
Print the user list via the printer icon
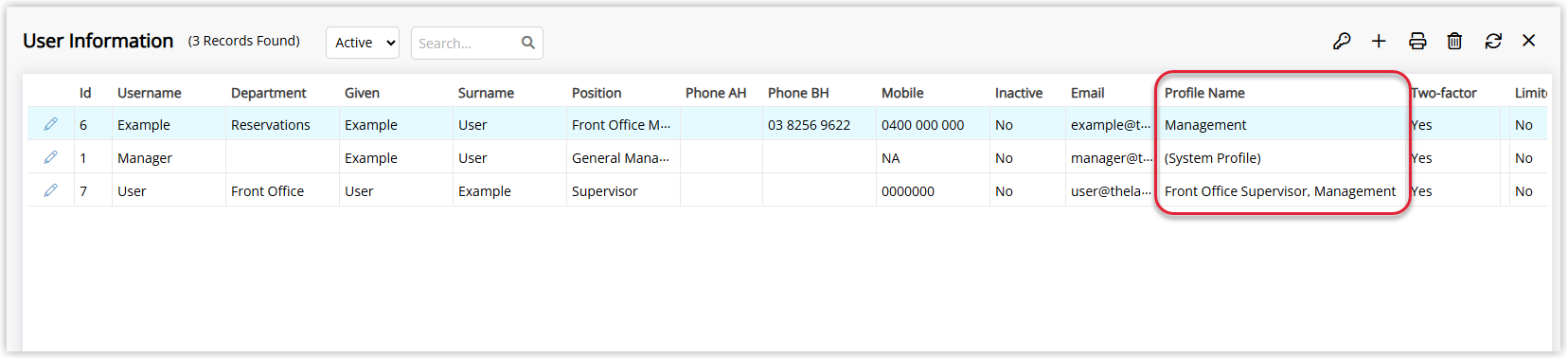click(1417, 41)
